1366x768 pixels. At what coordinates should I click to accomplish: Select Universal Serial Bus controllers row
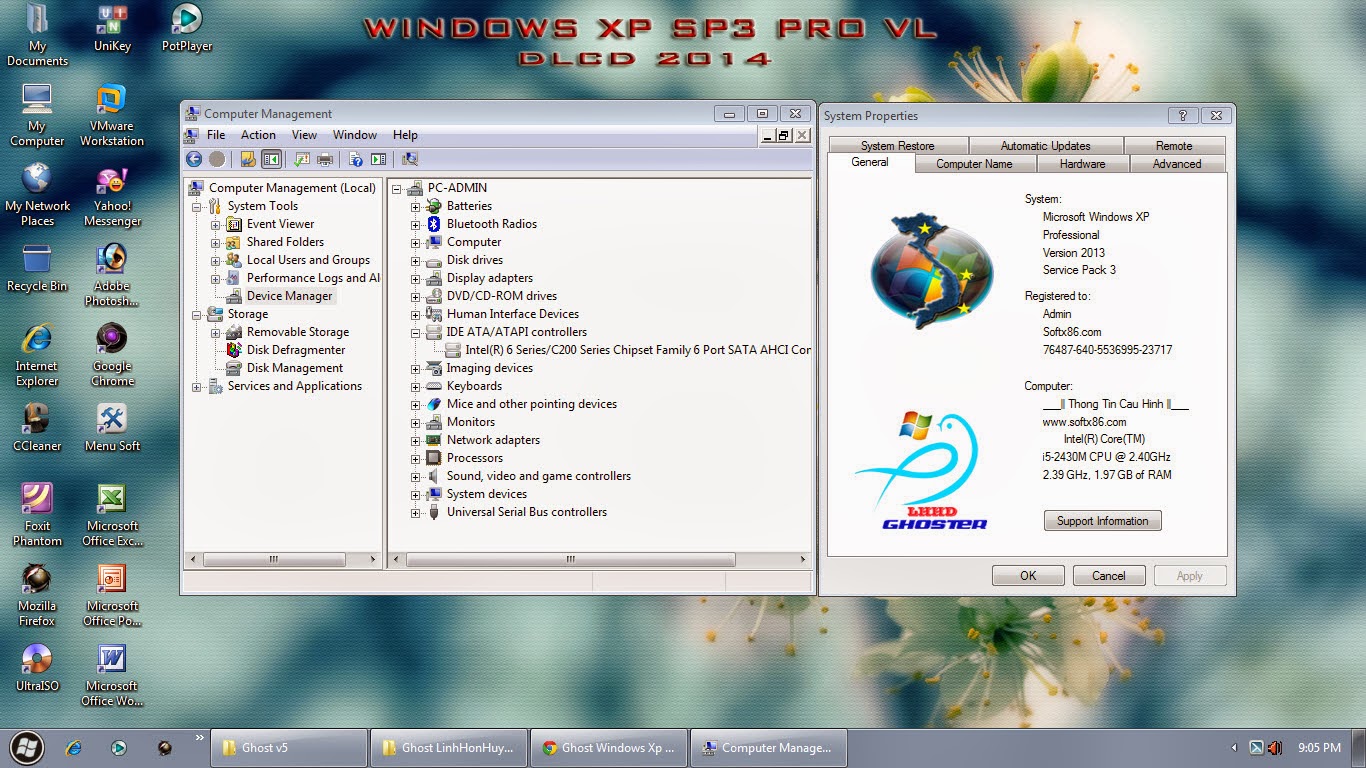coord(527,512)
